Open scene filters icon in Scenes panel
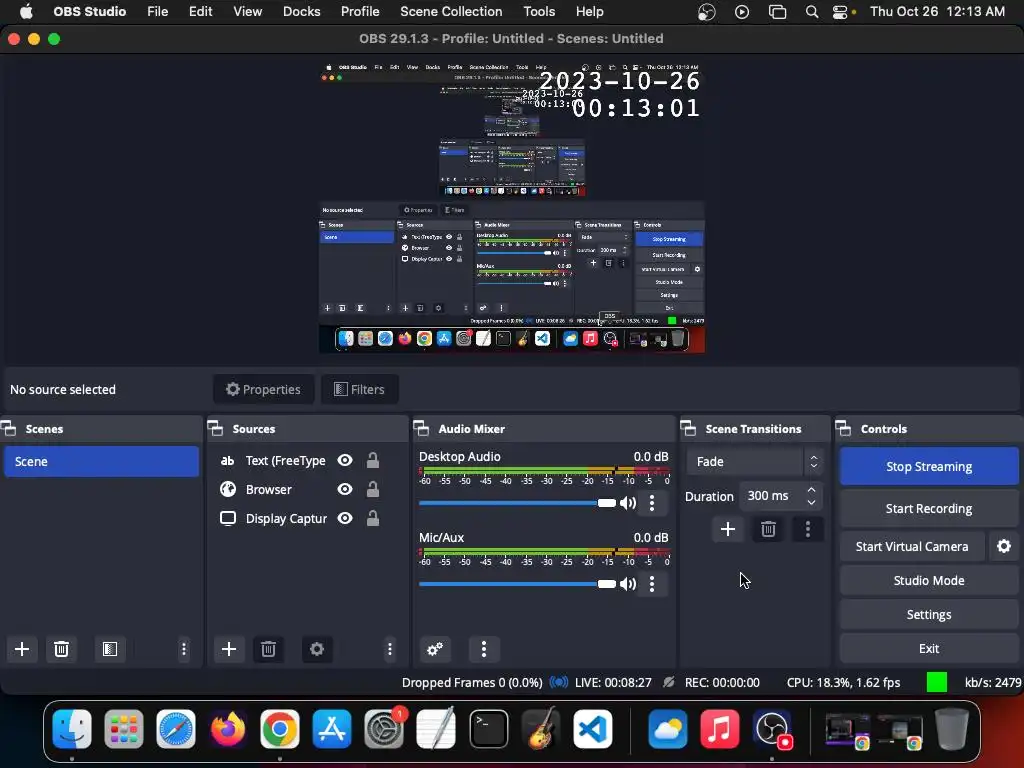Screen dimensions: 1024x768 click(110, 648)
